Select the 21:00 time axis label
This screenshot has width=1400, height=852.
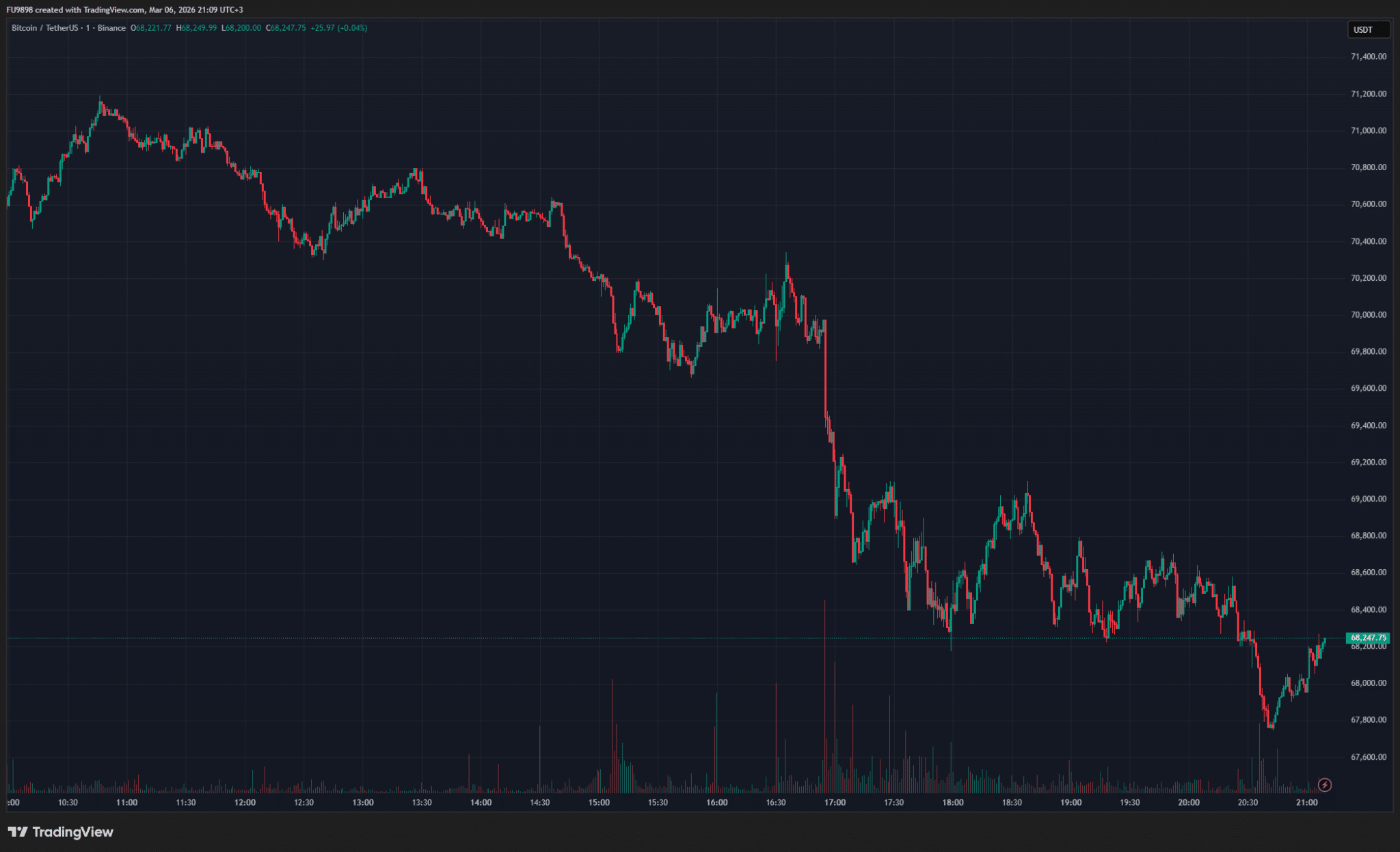click(1306, 802)
